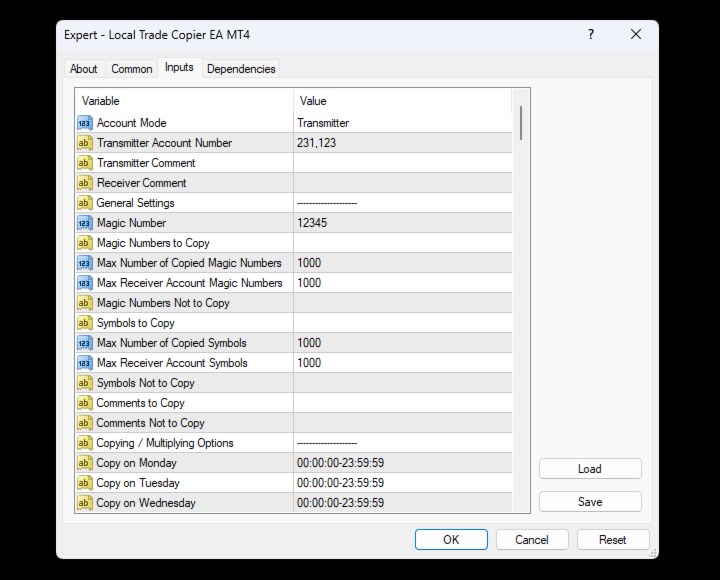Click the icon beside Receiver Comment
Viewport: 720px width, 580px height.
pos(84,183)
